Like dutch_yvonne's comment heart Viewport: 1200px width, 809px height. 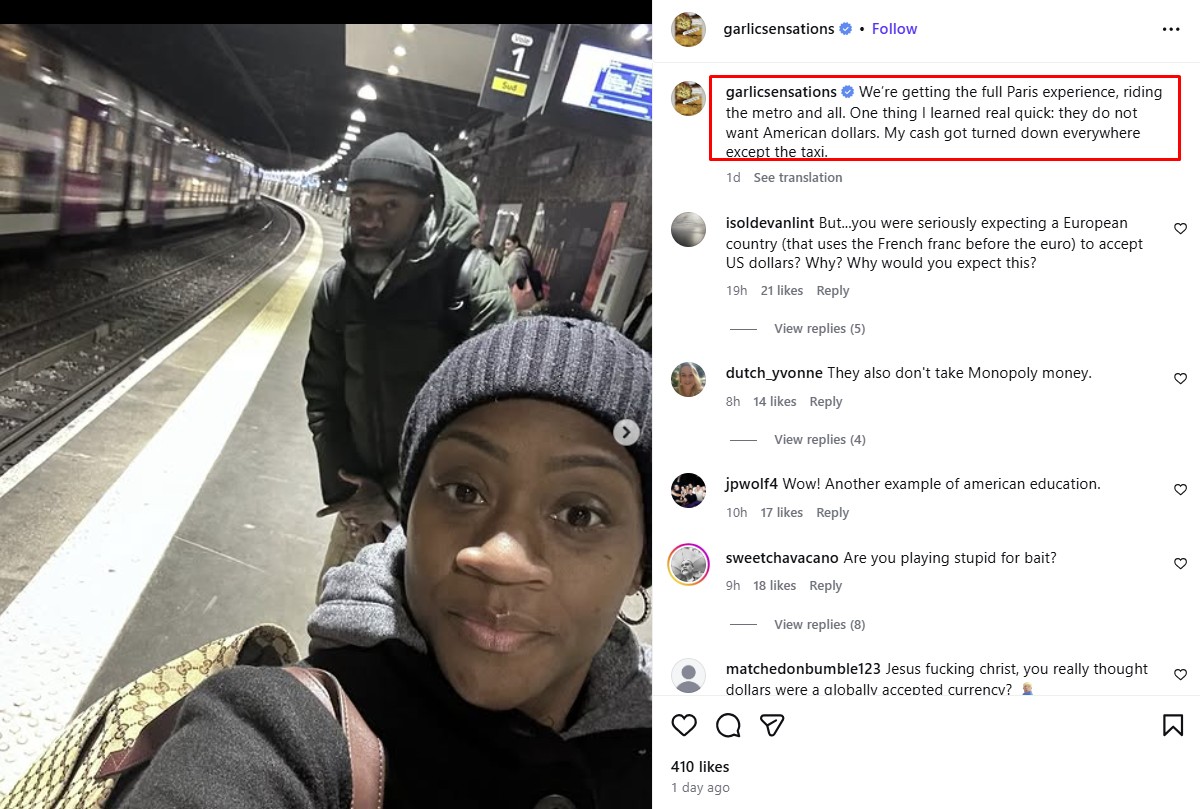(1180, 379)
